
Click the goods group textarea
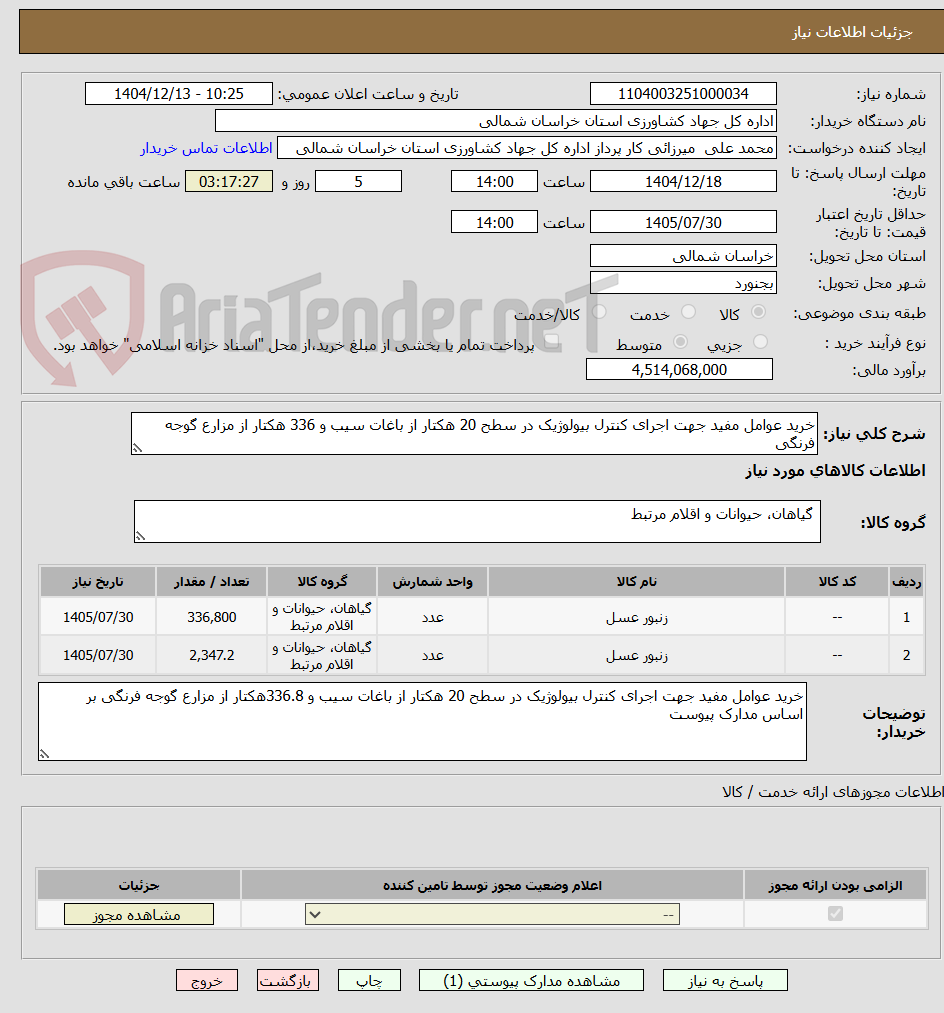pos(477,521)
